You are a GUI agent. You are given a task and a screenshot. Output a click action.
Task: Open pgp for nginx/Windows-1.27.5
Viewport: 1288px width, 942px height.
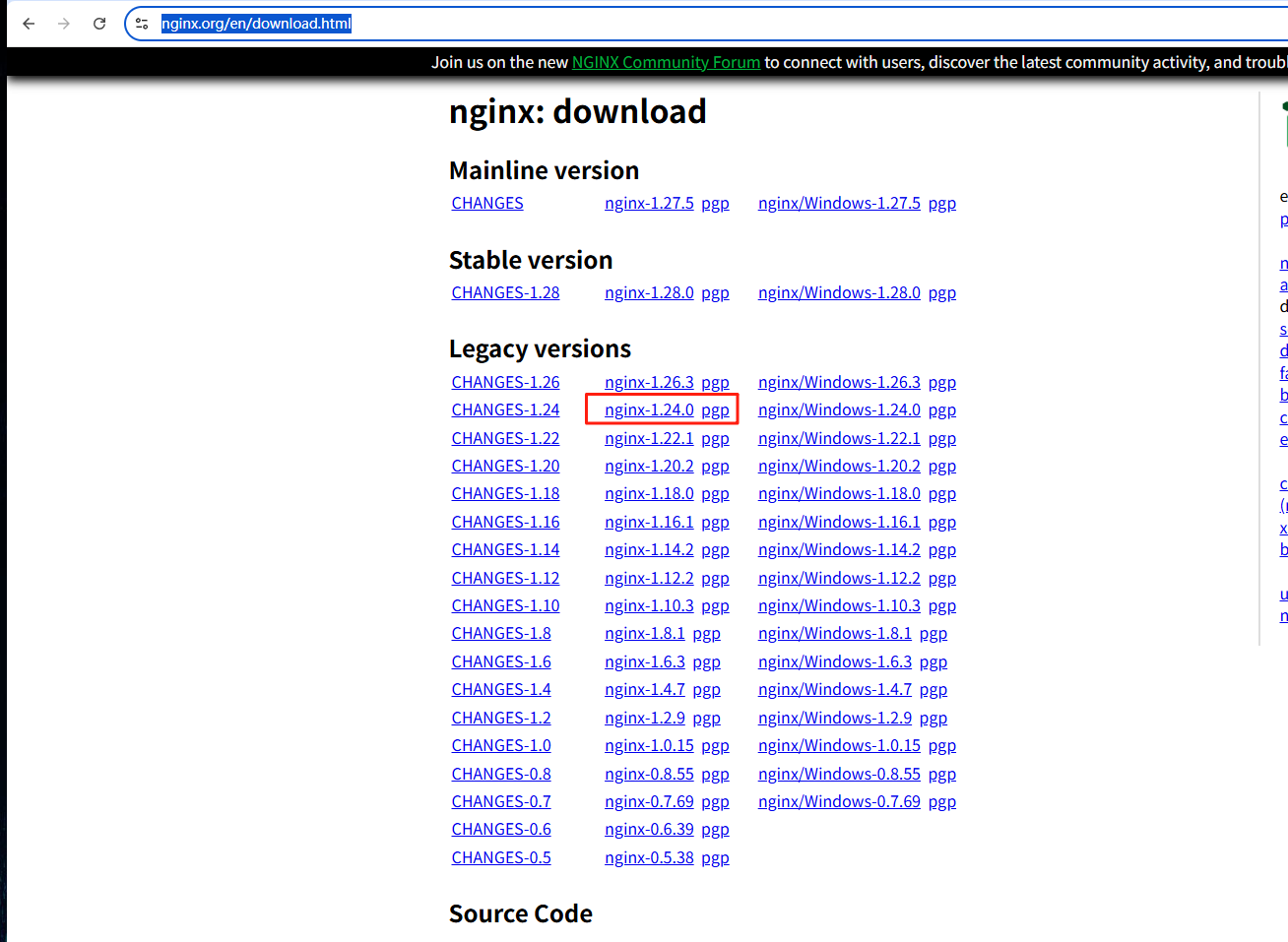[x=942, y=204]
